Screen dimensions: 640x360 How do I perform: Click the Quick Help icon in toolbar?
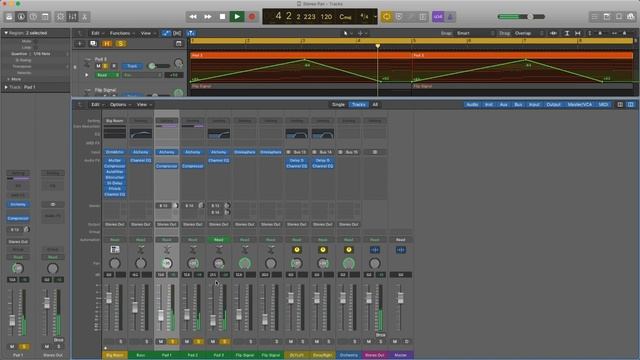click(x=33, y=17)
